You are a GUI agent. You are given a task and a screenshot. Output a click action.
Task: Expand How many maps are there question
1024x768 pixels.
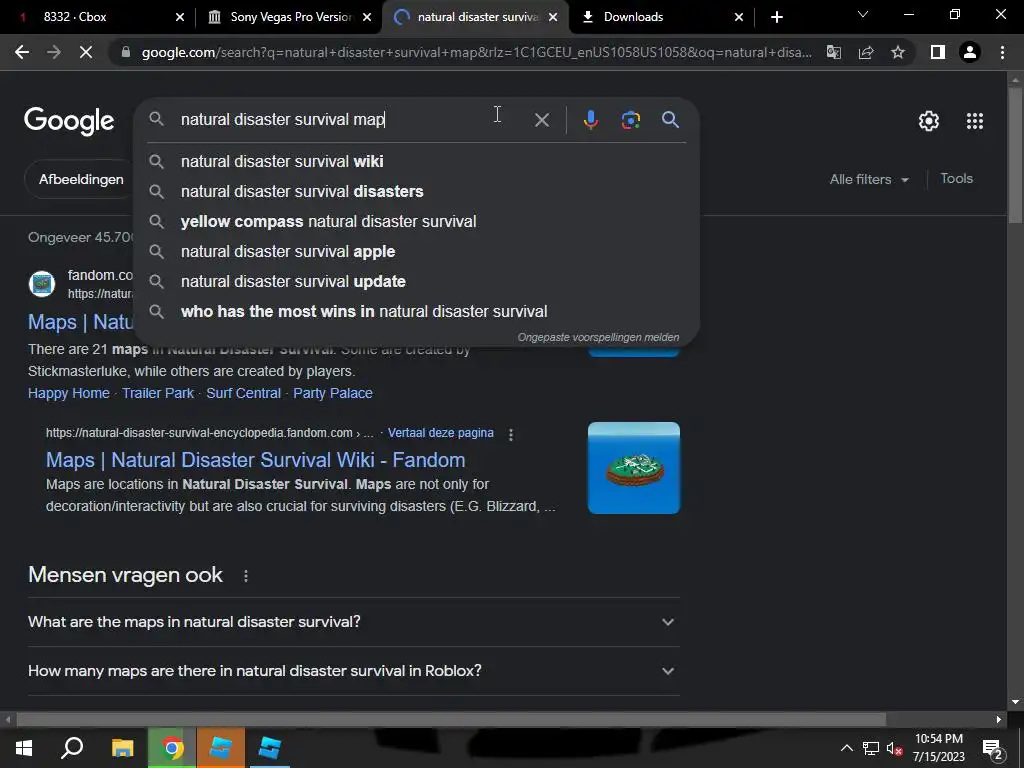point(353,671)
